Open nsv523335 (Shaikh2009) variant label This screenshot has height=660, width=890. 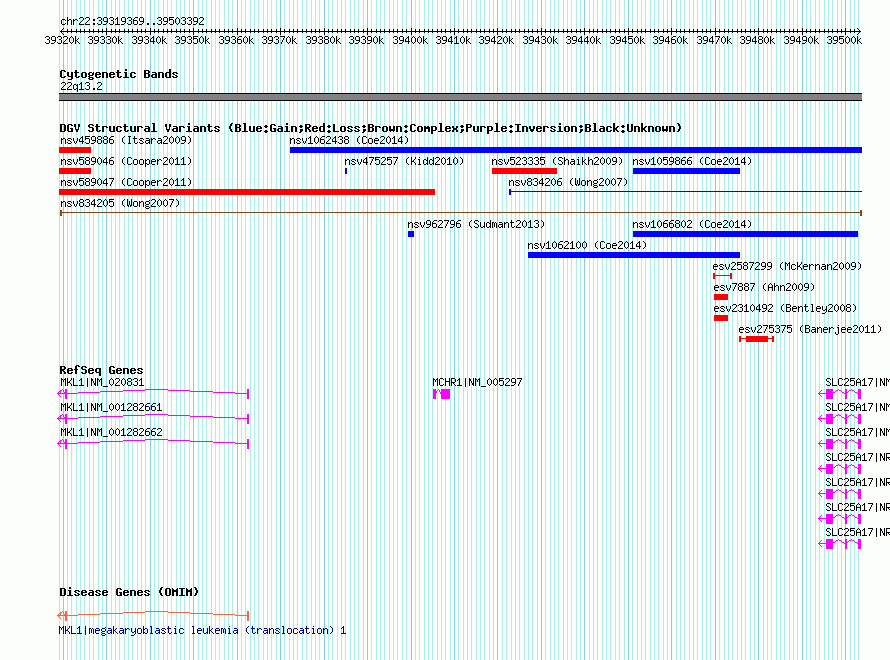coord(557,161)
